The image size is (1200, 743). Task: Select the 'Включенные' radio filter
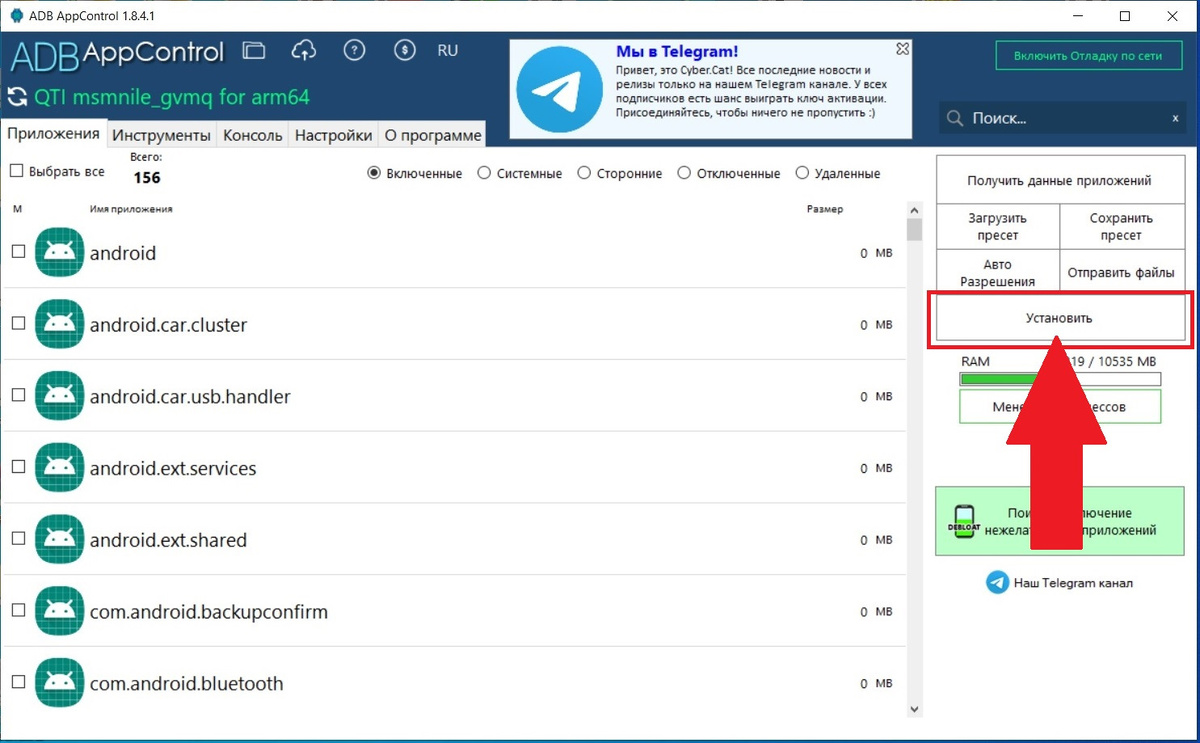coord(374,173)
